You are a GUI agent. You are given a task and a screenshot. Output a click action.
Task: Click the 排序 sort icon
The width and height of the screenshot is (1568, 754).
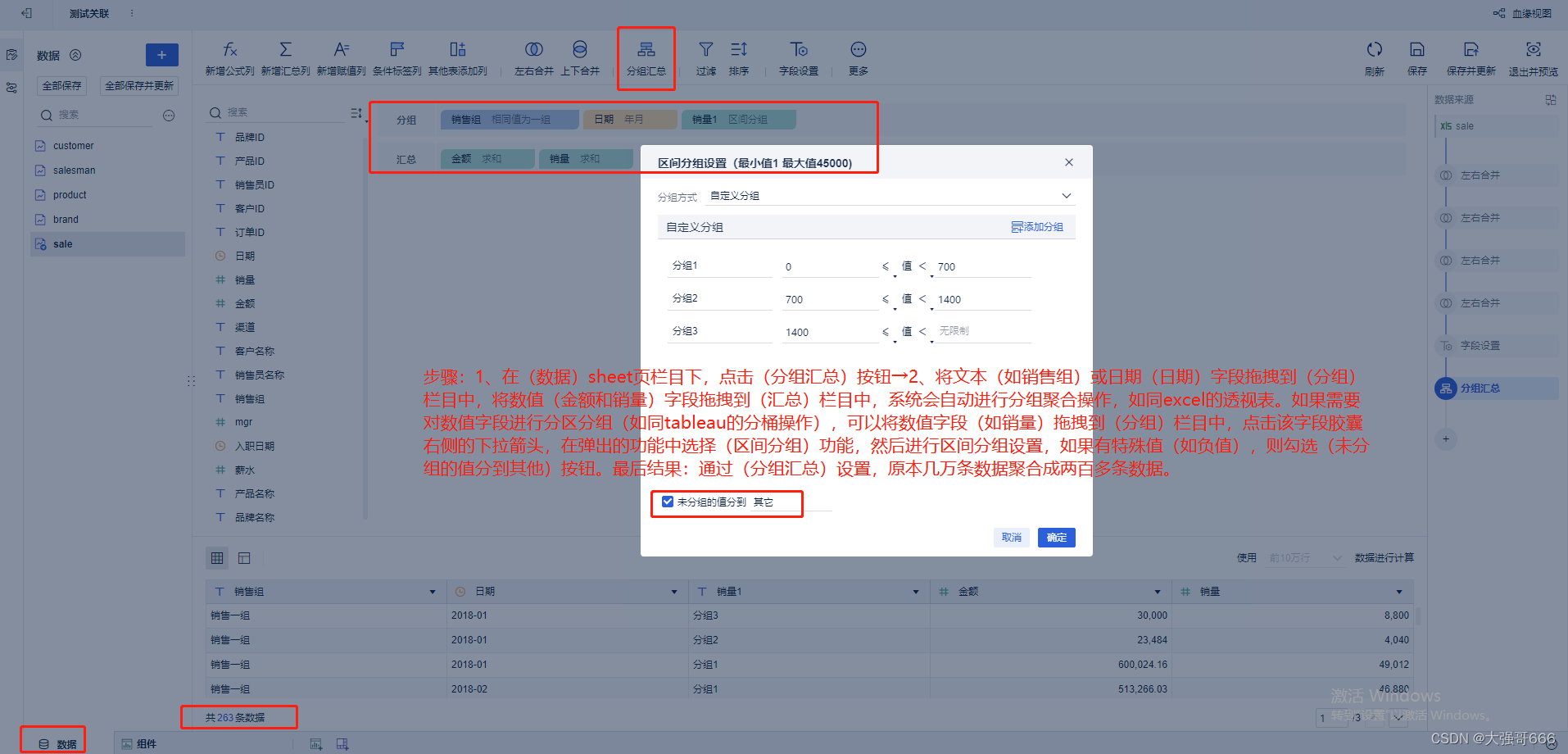(739, 50)
